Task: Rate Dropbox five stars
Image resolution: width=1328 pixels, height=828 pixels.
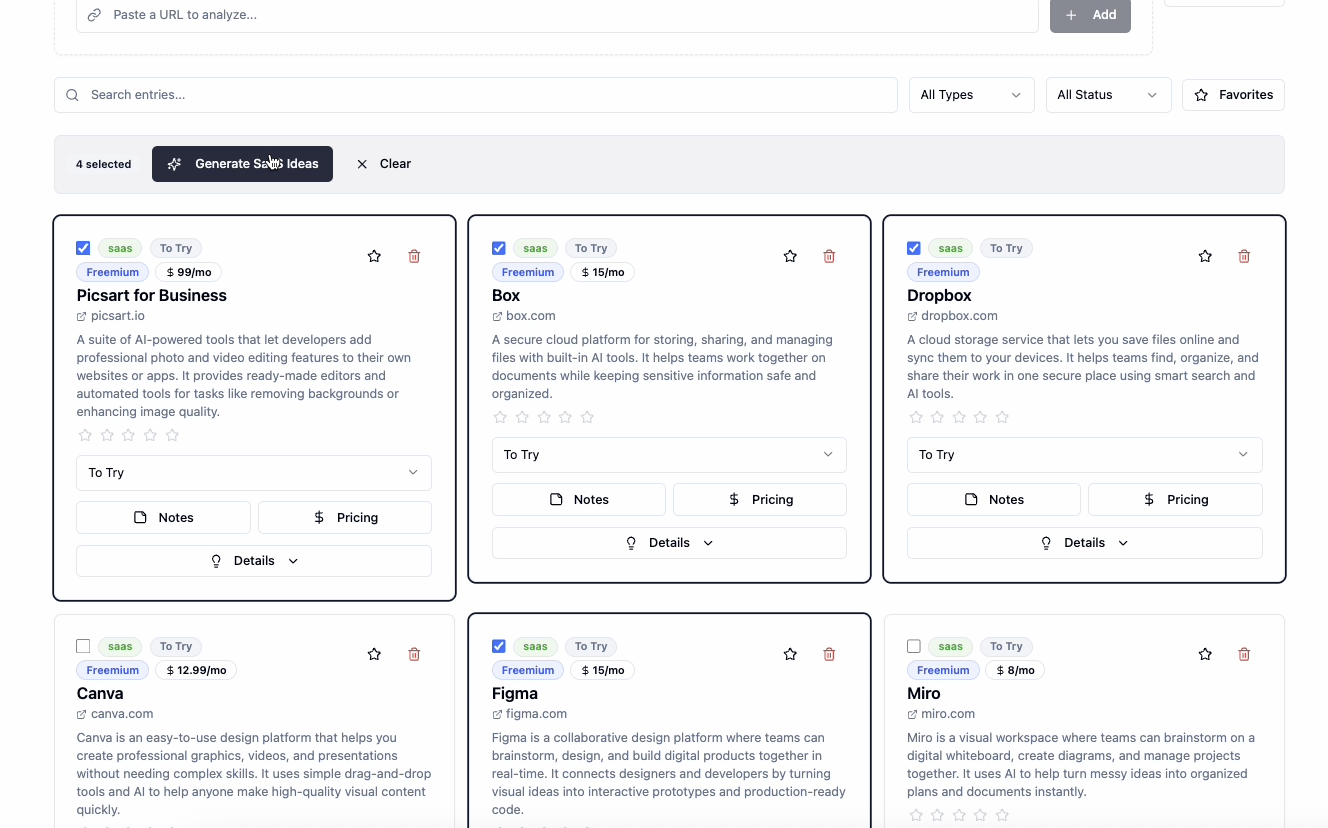Action: tap(1002, 417)
